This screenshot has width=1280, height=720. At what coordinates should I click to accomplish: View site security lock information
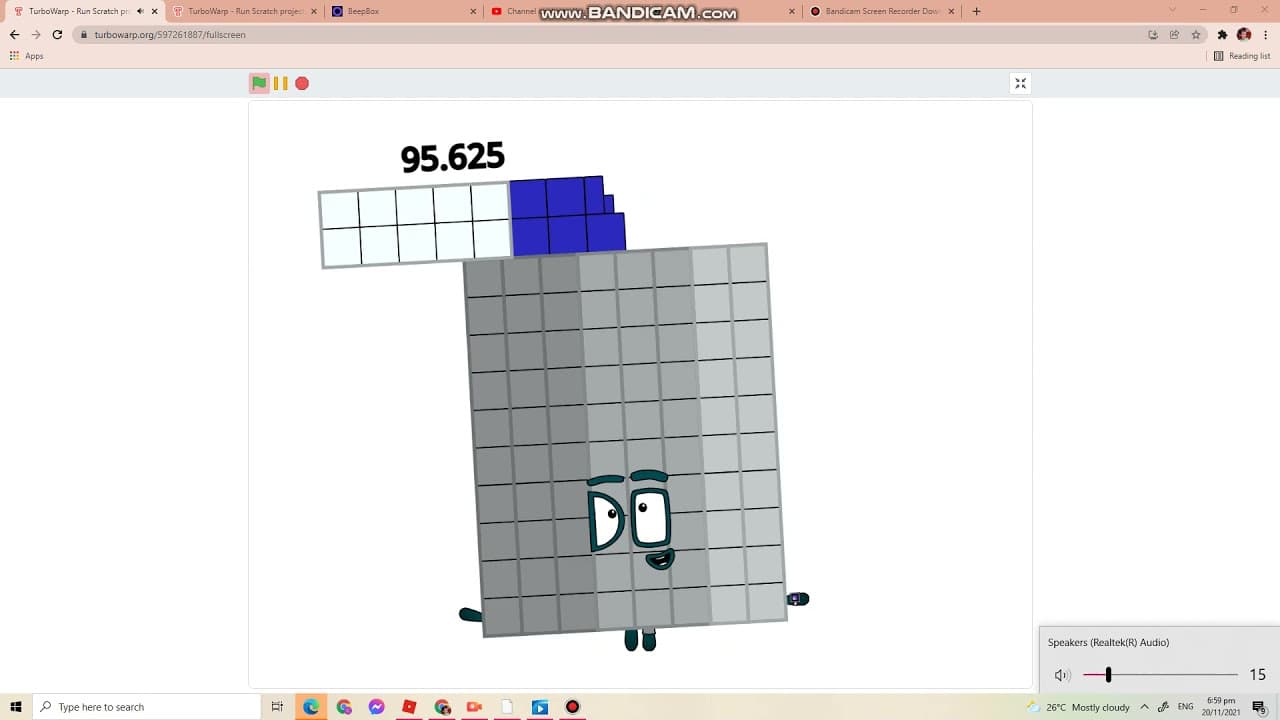click(84, 34)
